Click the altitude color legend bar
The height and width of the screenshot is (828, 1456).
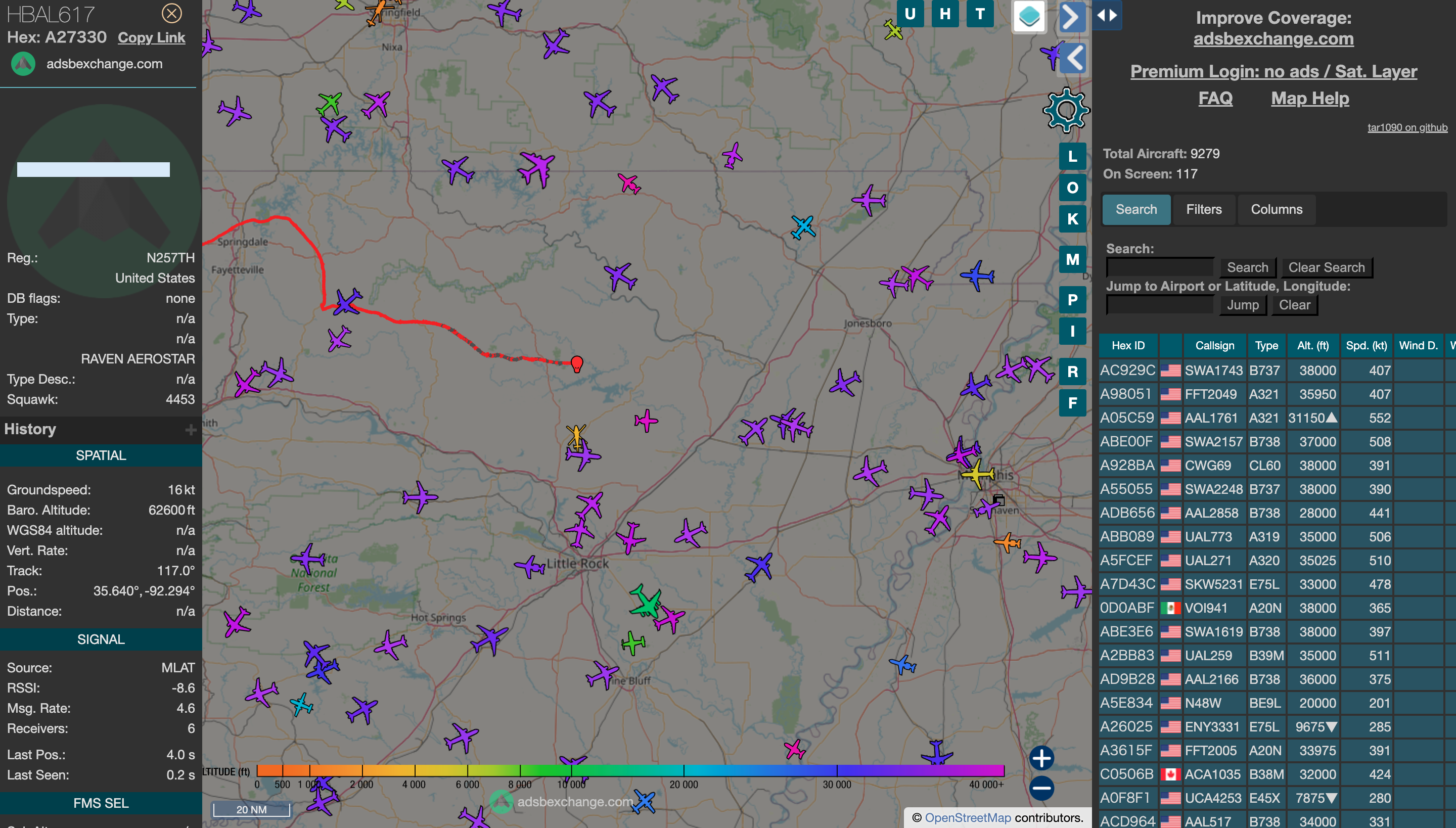(x=630, y=770)
